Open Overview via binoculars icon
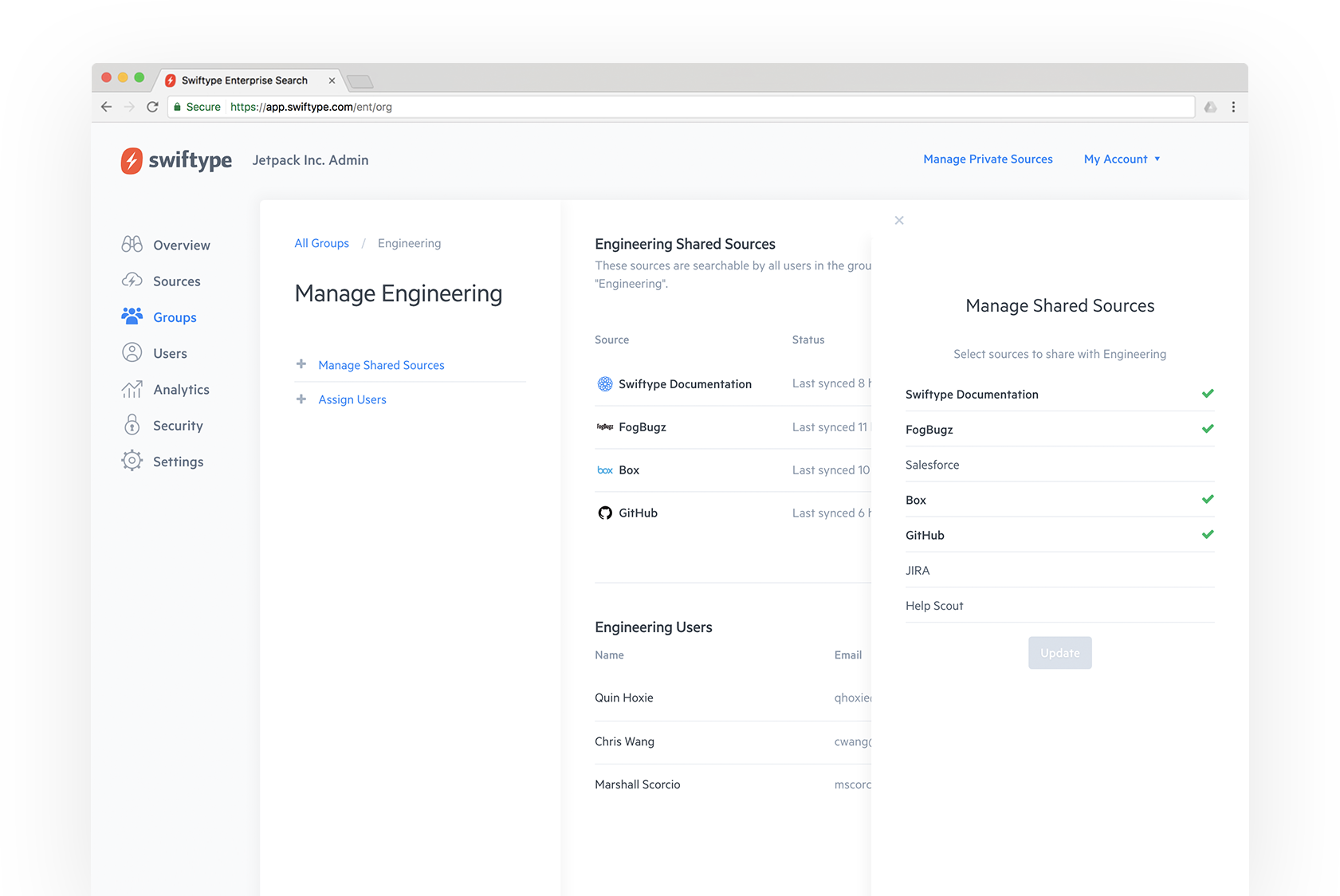Viewport: 1340px width, 896px height. (132, 245)
